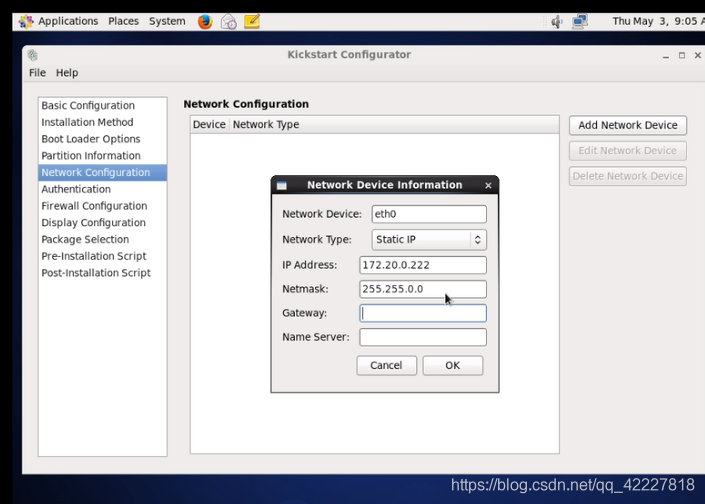
Task: Select Partition Information in the sidebar
Action: [x=103, y=156]
